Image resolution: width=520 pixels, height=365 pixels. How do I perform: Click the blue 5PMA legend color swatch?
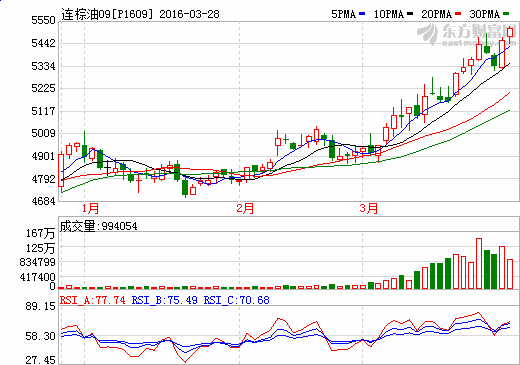click(x=362, y=14)
